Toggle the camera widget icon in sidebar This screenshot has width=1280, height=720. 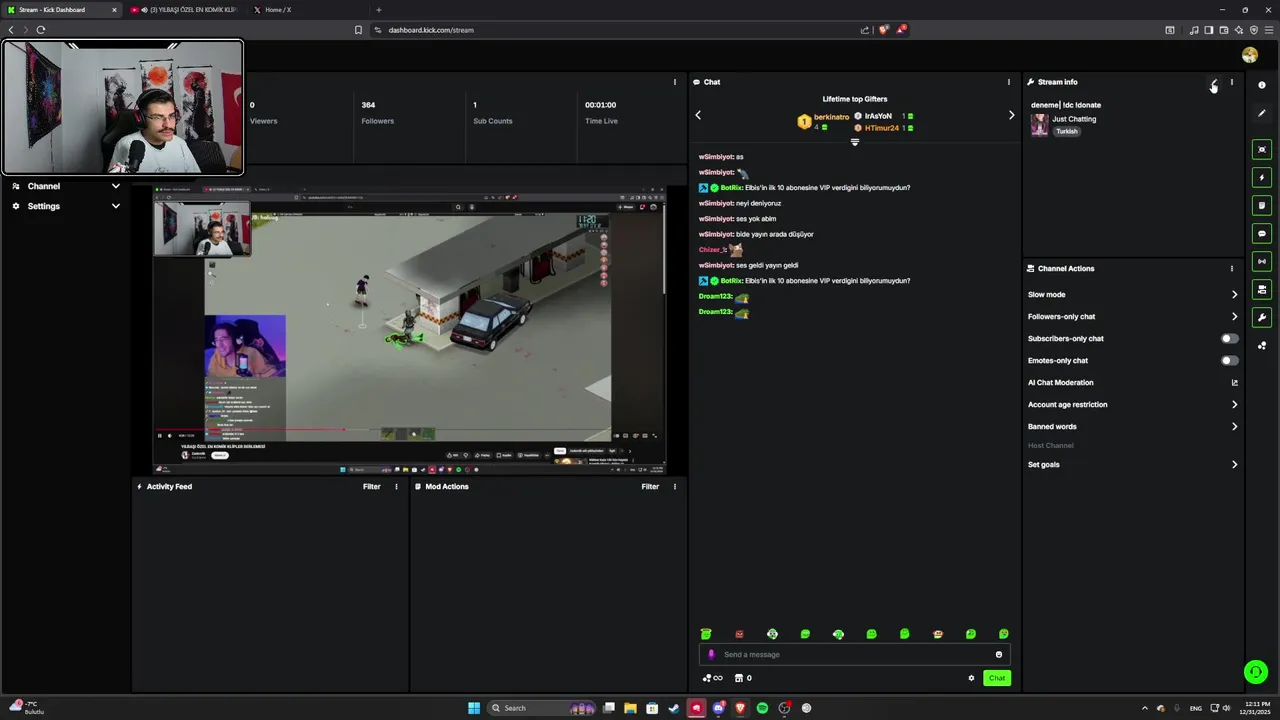click(x=1262, y=289)
